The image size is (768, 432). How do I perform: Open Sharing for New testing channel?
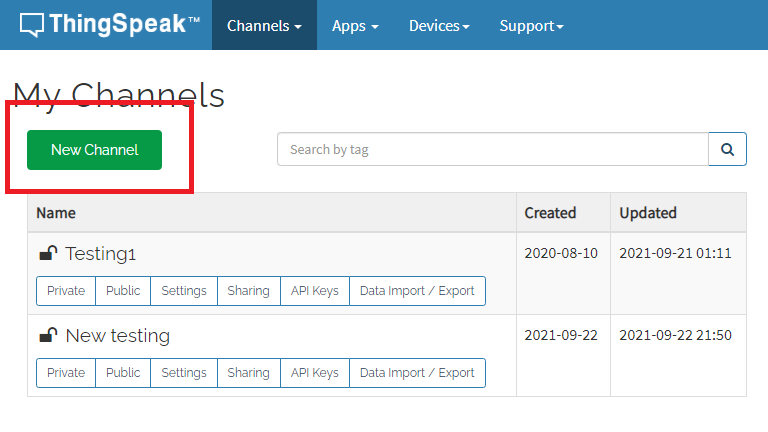(x=248, y=373)
